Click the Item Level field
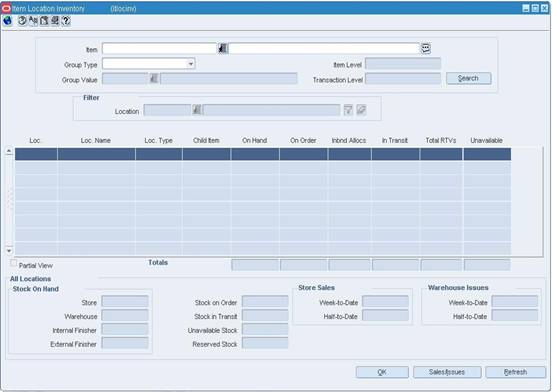 click(x=403, y=64)
